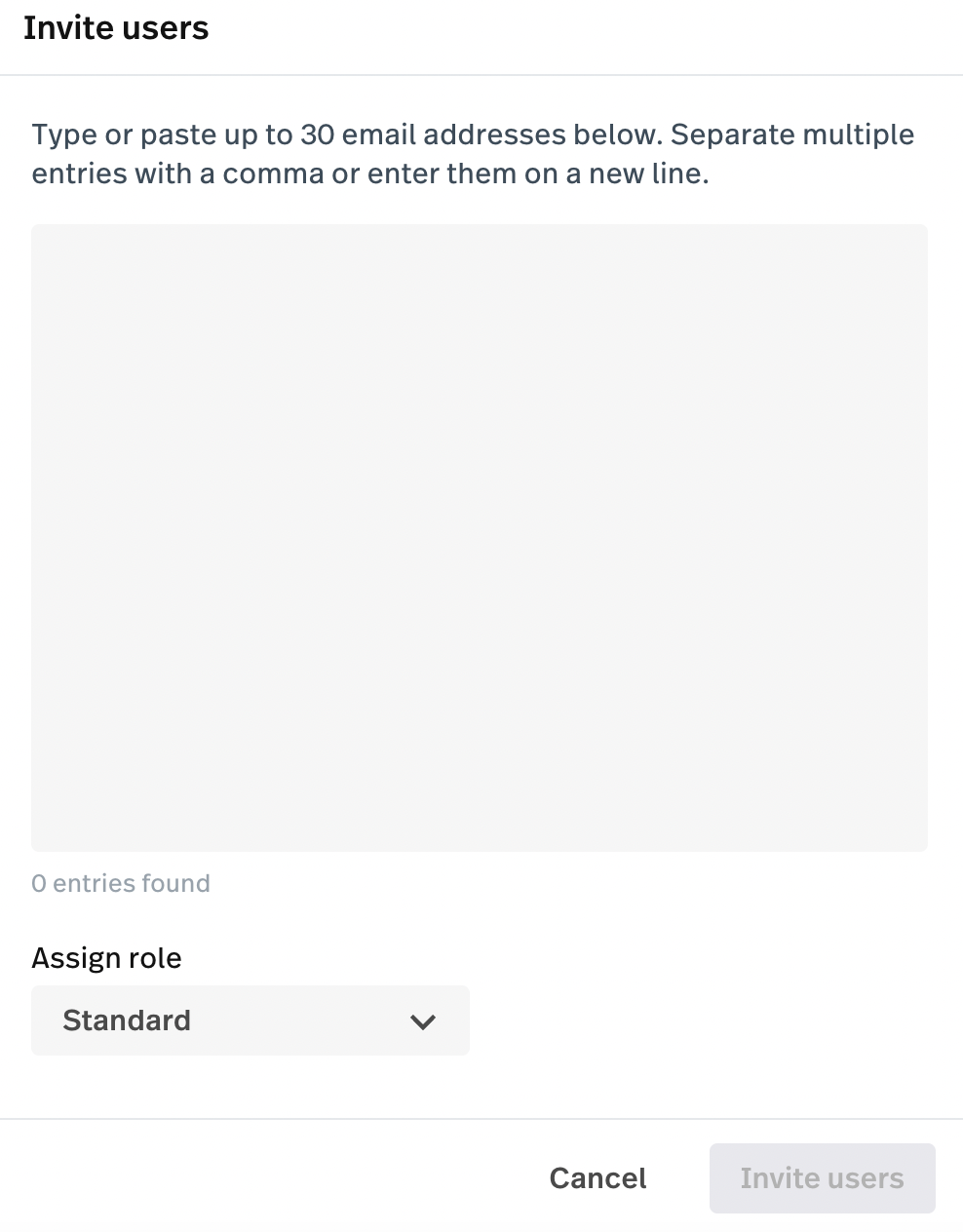The height and width of the screenshot is (1232, 963).
Task: Click Cancel to dismiss the dialog
Action: (597, 1178)
